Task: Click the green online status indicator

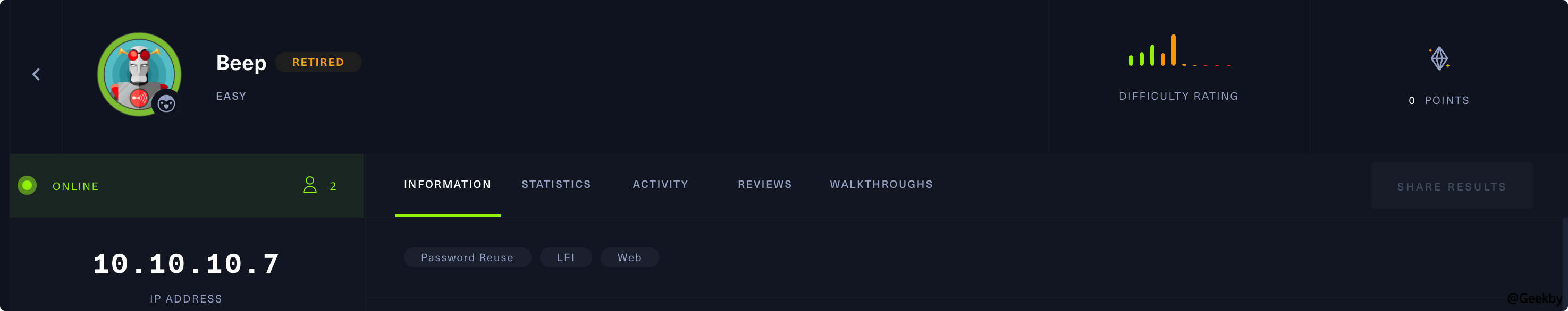Action: [x=28, y=186]
